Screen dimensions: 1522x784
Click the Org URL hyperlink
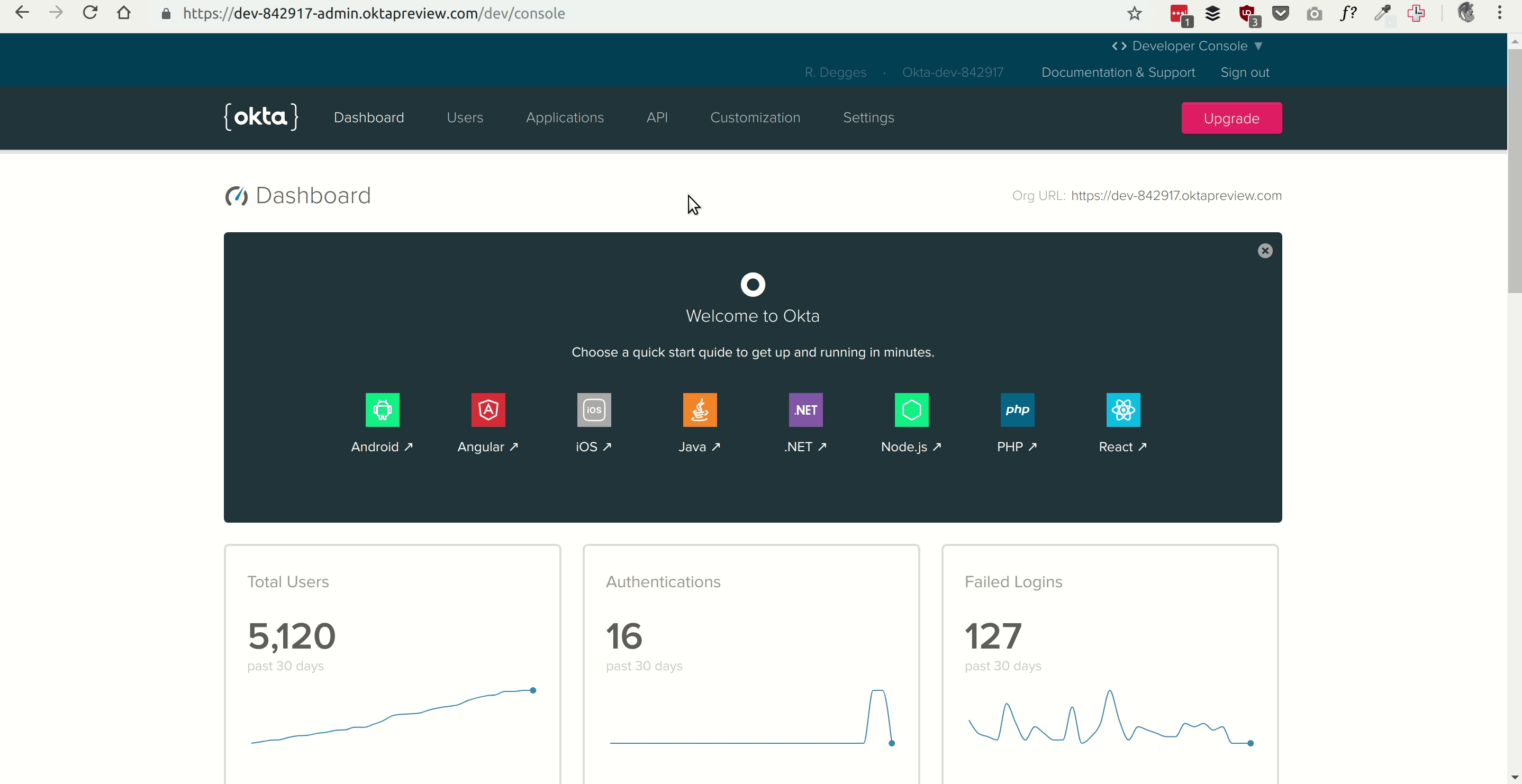coord(1176,195)
